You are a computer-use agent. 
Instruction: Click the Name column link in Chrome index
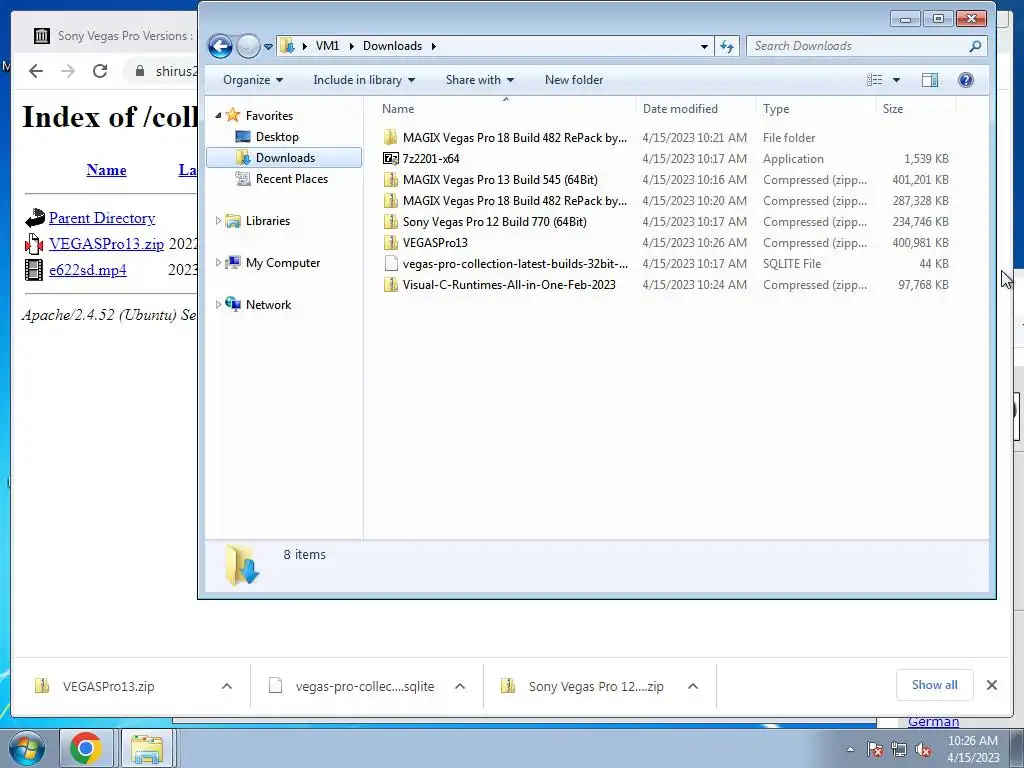coord(106,170)
